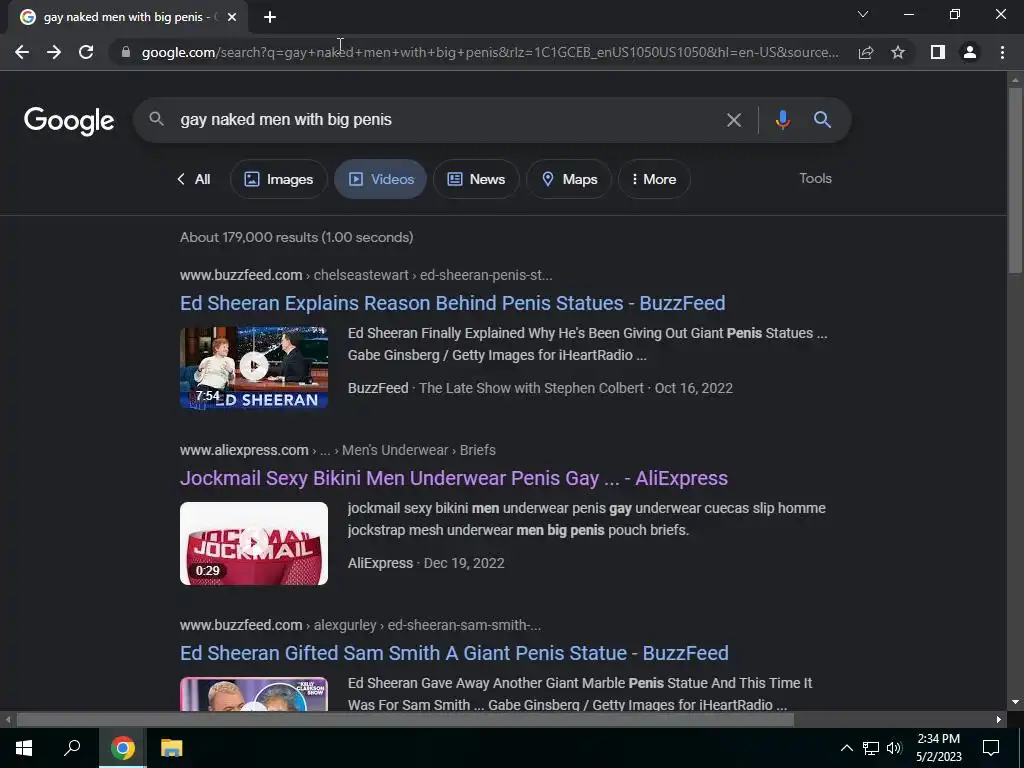
Task: Play the 7:54 Ed Sheeran video thumbnail
Action: [254, 368]
